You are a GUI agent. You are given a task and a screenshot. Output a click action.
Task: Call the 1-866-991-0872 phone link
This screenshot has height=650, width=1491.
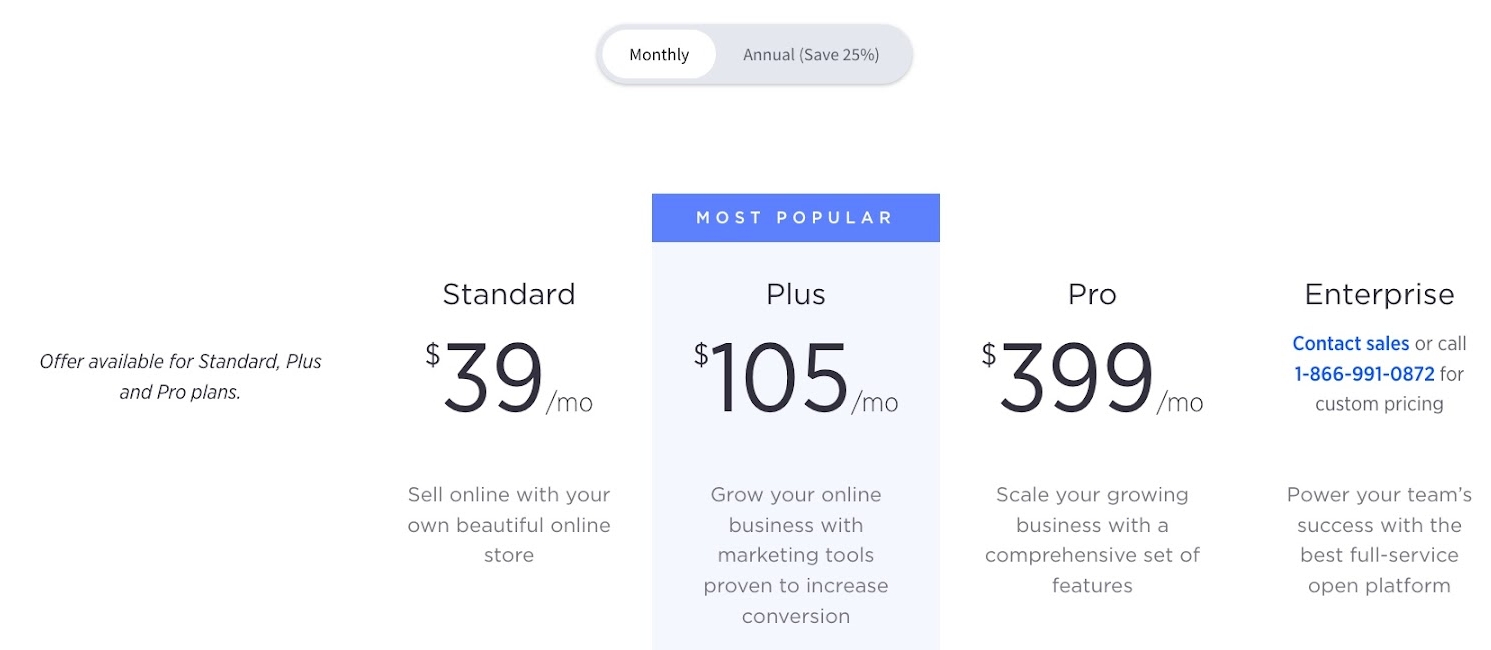click(x=1364, y=374)
